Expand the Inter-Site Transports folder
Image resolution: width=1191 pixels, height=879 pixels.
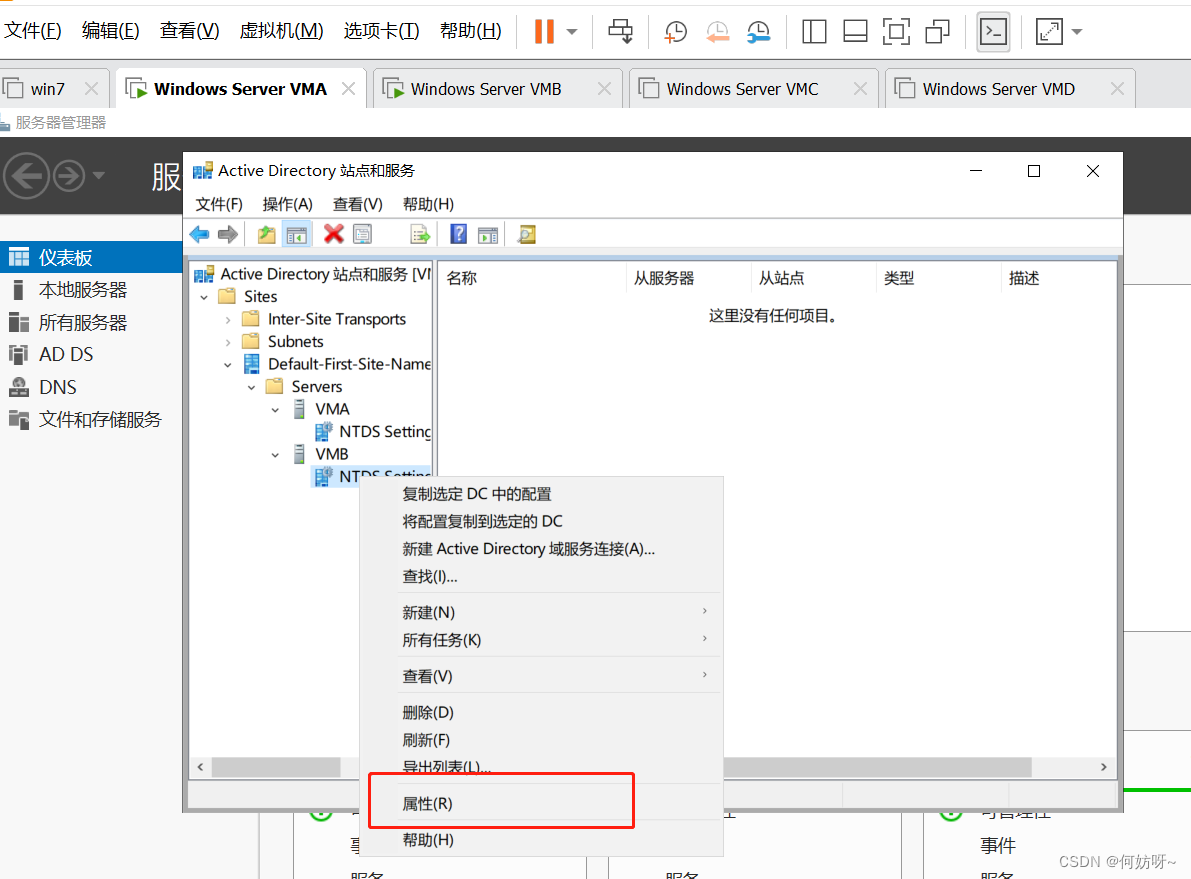[x=228, y=319]
